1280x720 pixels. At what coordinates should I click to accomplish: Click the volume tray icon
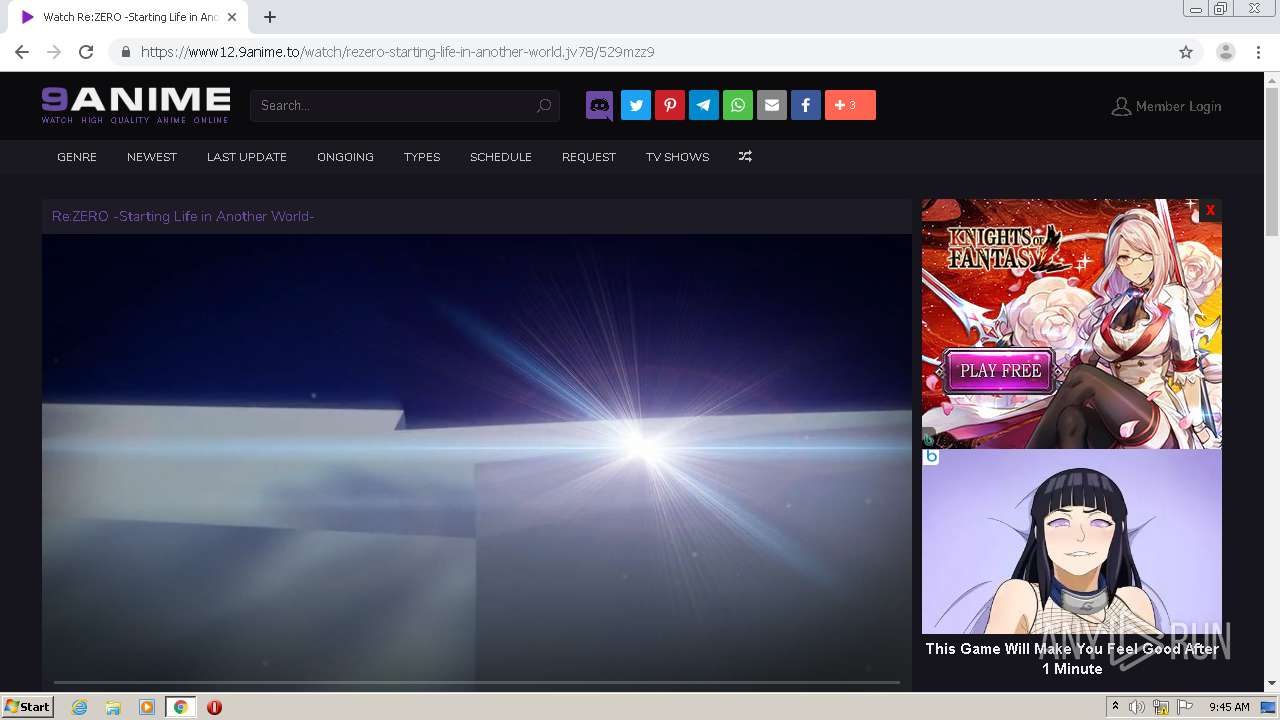[1137, 707]
